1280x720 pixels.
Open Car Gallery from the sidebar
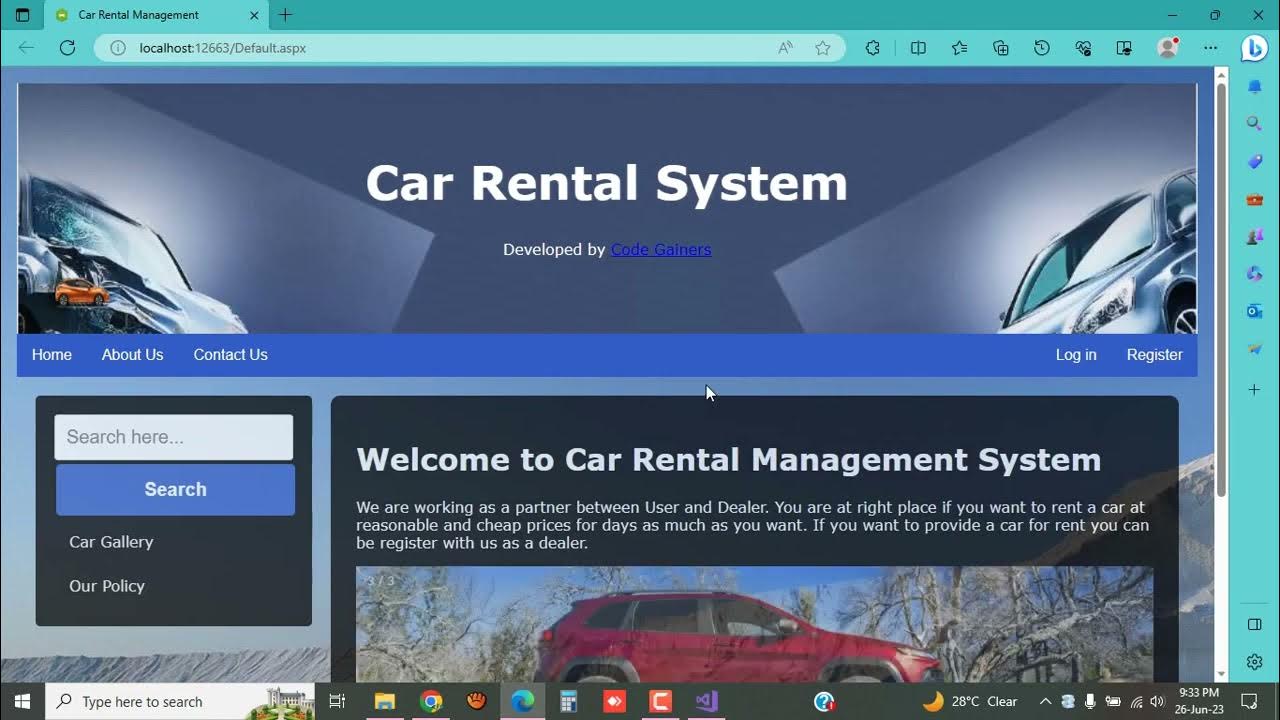[111, 542]
